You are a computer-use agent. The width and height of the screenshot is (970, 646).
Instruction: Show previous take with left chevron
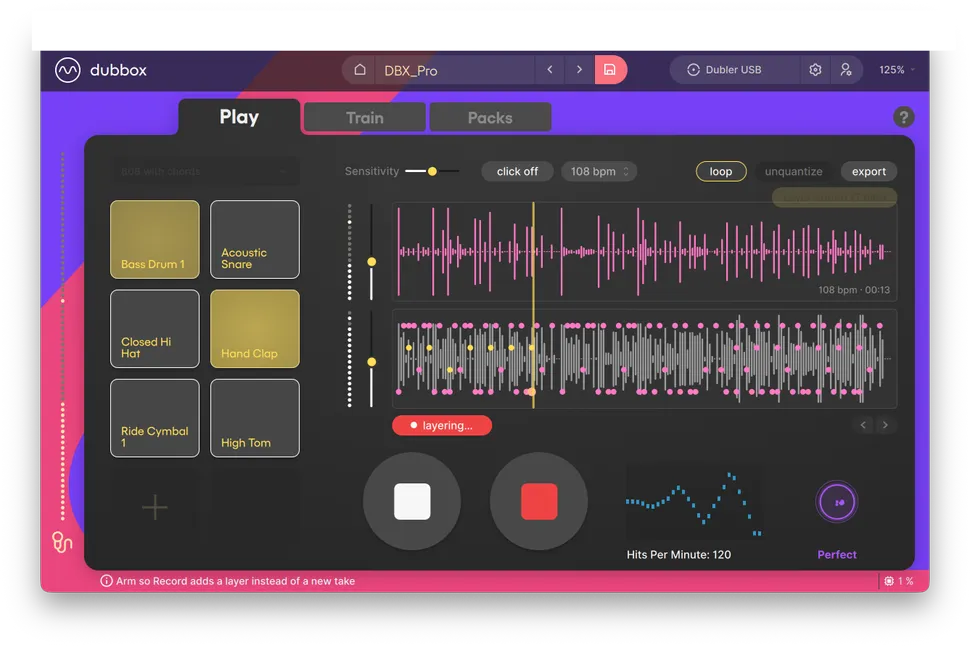point(863,425)
